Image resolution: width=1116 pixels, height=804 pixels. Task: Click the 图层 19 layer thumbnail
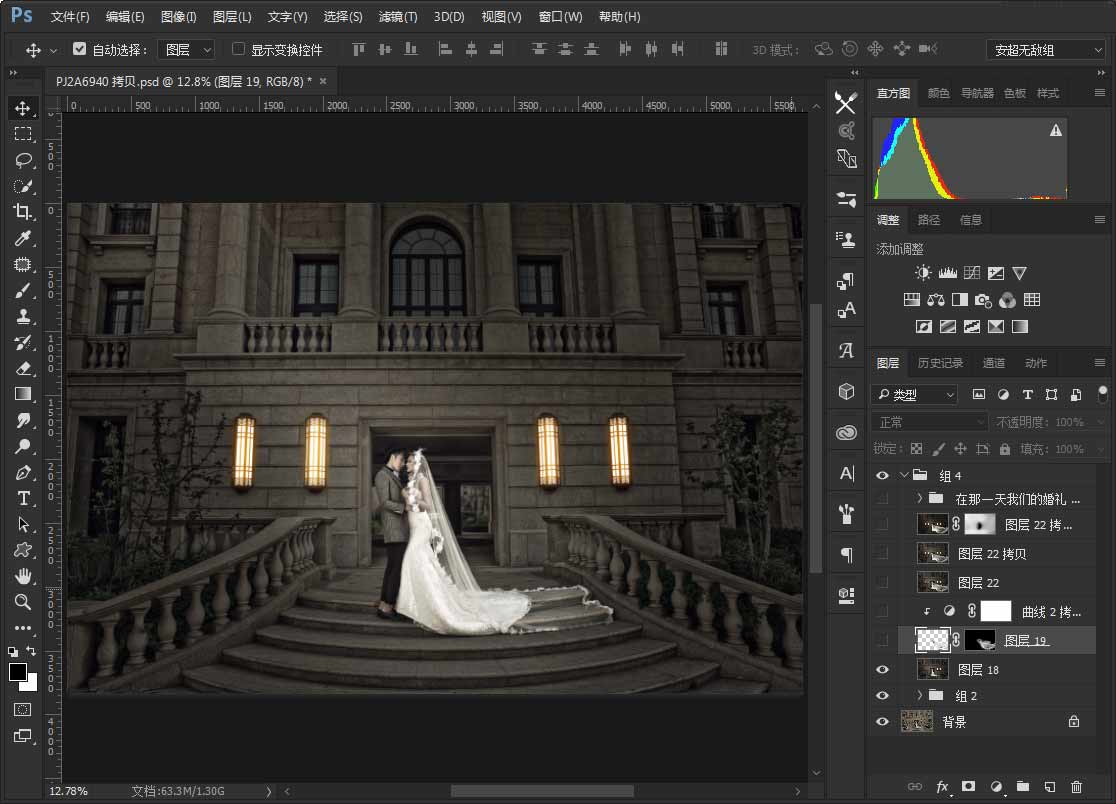tap(931, 640)
